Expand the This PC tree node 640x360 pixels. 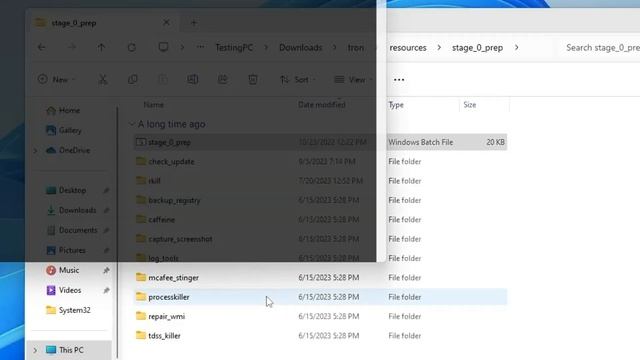pyautogui.click(x=35, y=350)
